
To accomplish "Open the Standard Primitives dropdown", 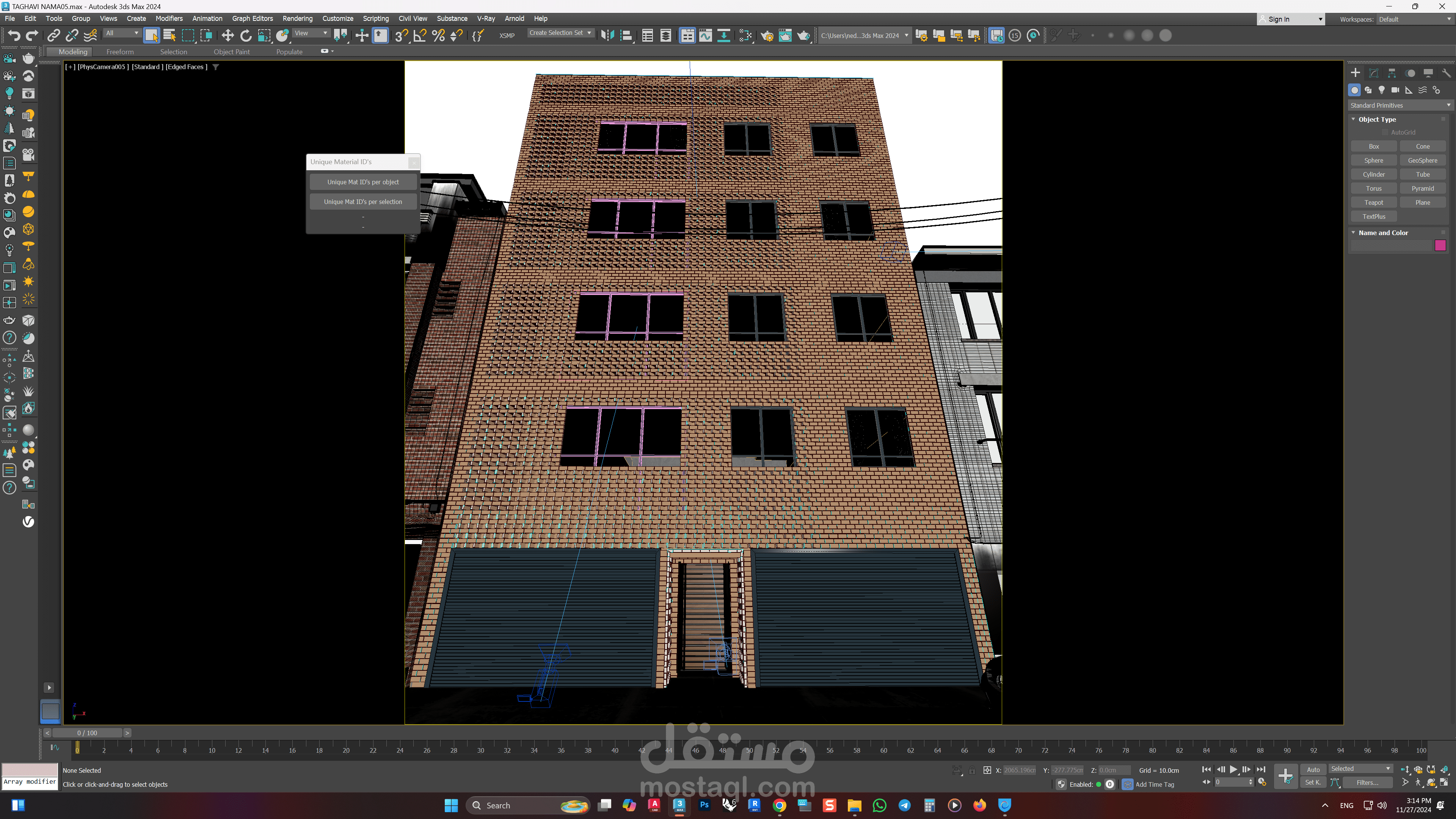I will [1400, 105].
